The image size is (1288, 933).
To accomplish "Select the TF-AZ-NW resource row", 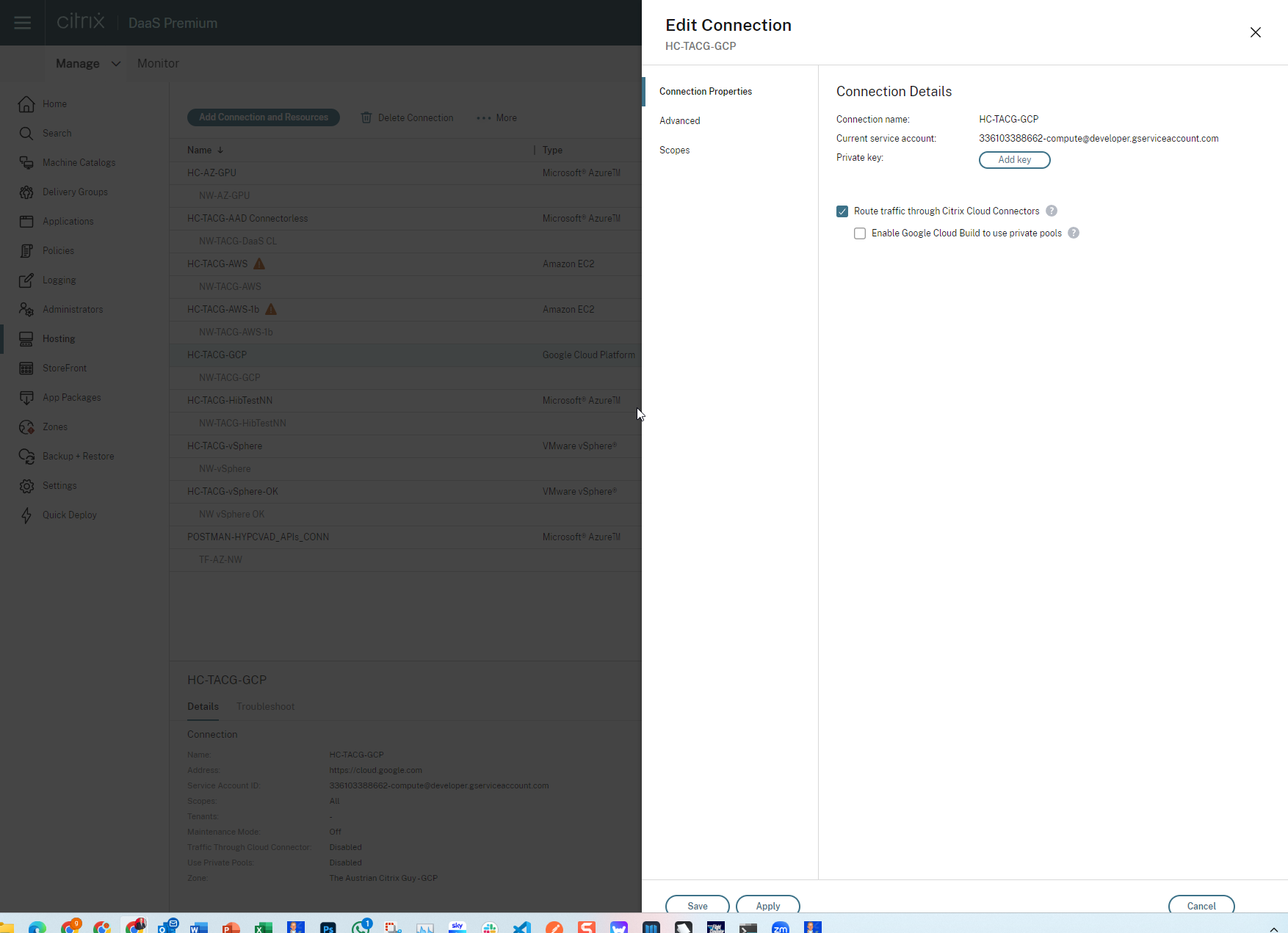I will pos(406,559).
